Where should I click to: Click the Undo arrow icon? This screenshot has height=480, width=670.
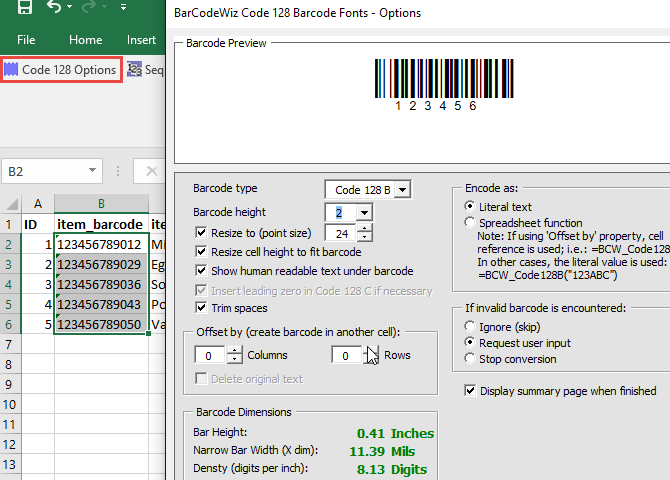tap(54, 7)
